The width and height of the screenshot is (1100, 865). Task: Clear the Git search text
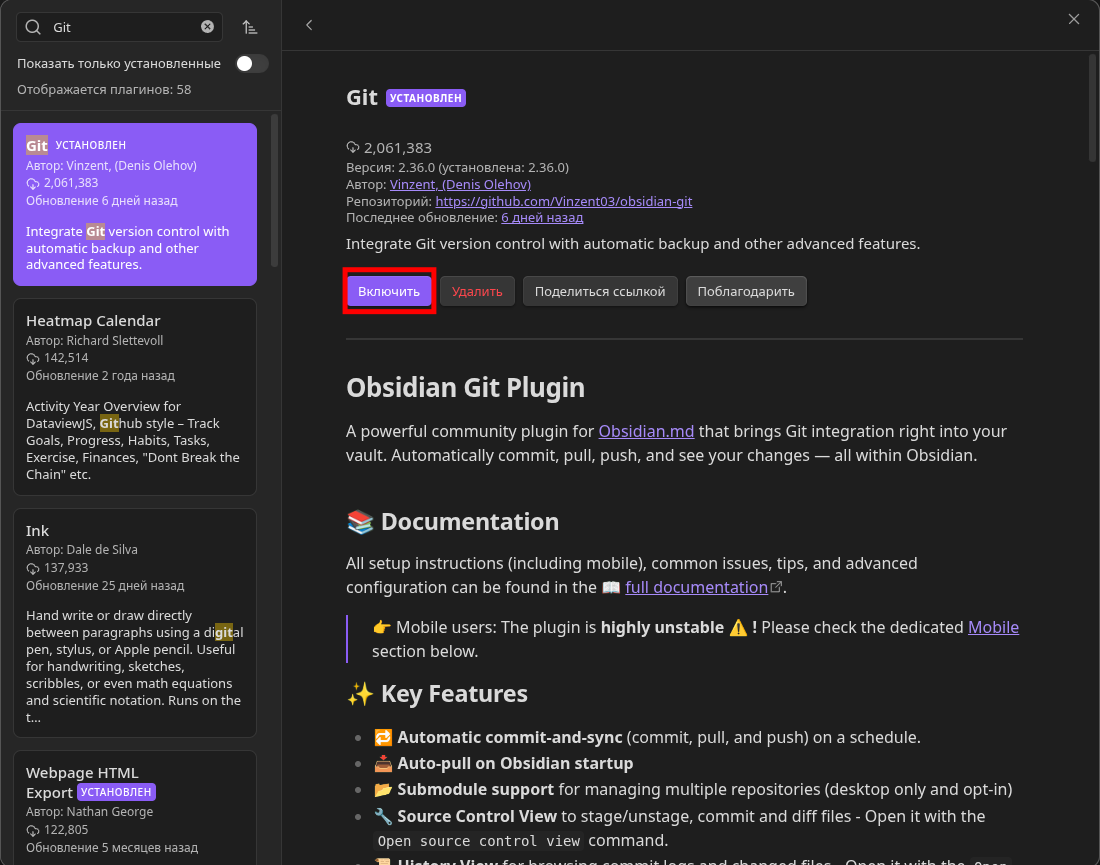click(207, 27)
